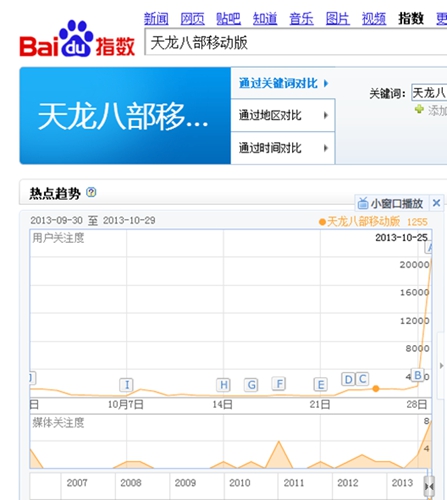
Task: Go to the 图片 tab link
Action: click(337, 18)
